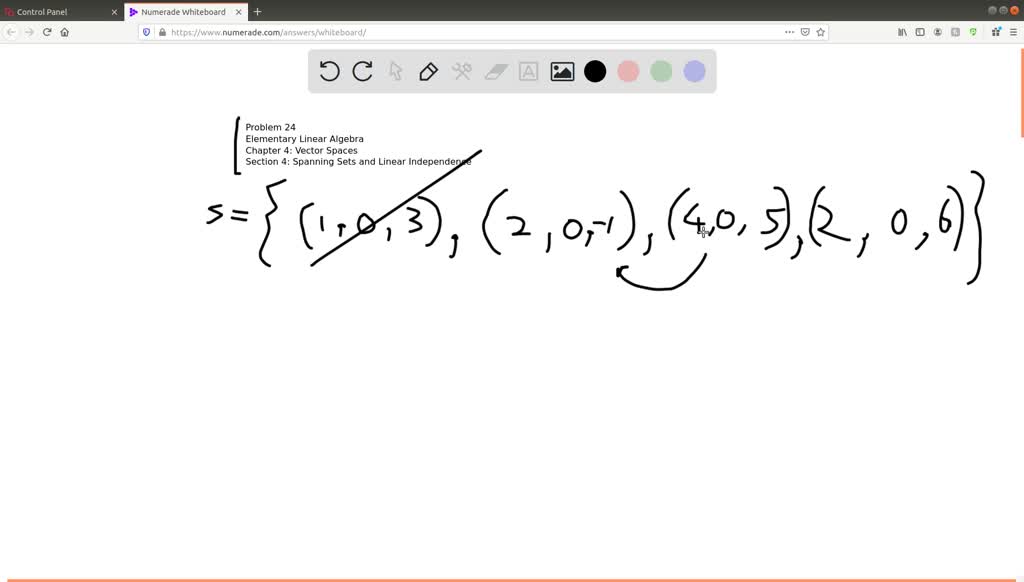This screenshot has height=582, width=1024.
Task: Reload the current page
Action: (47, 31)
